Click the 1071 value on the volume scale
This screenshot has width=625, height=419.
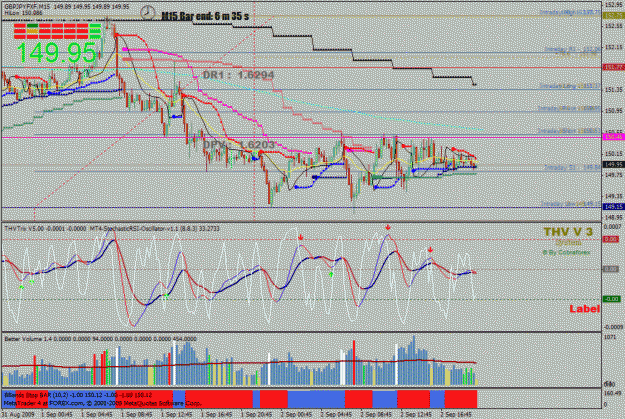click(x=610, y=337)
